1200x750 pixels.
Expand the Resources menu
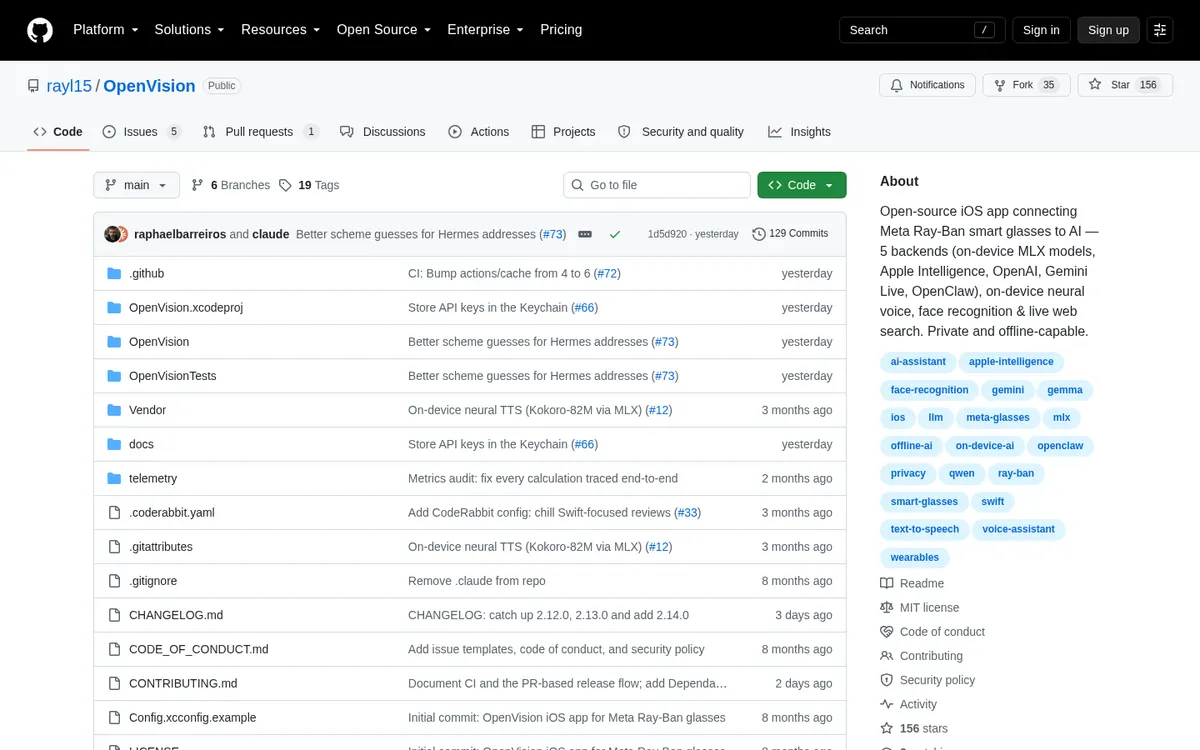[x=280, y=30]
